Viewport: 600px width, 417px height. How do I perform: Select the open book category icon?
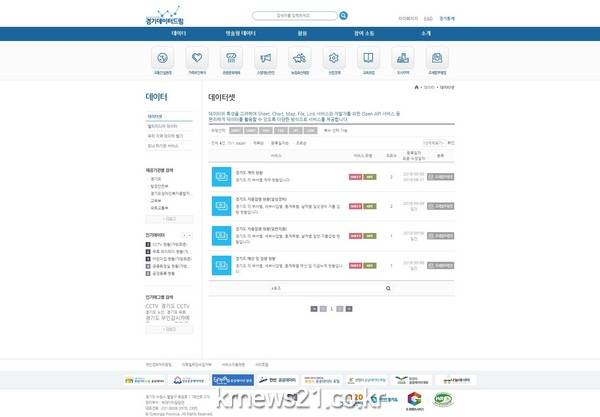pos(369,57)
